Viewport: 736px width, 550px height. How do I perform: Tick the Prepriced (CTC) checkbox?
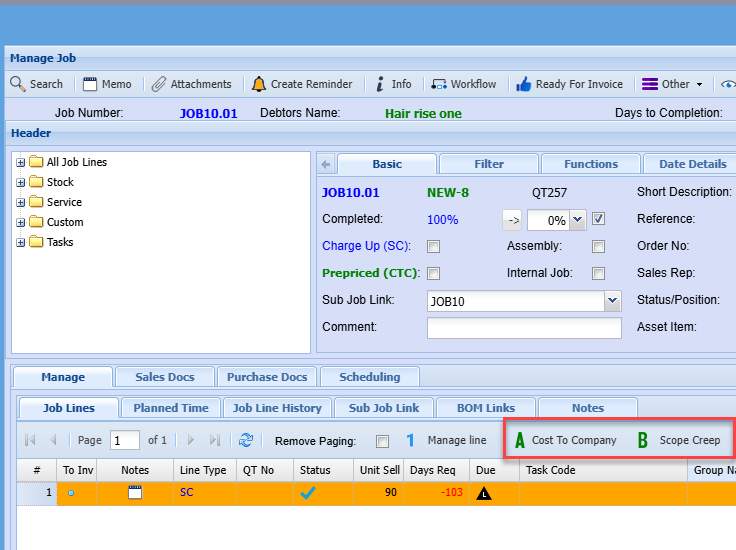pyautogui.click(x=434, y=273)
